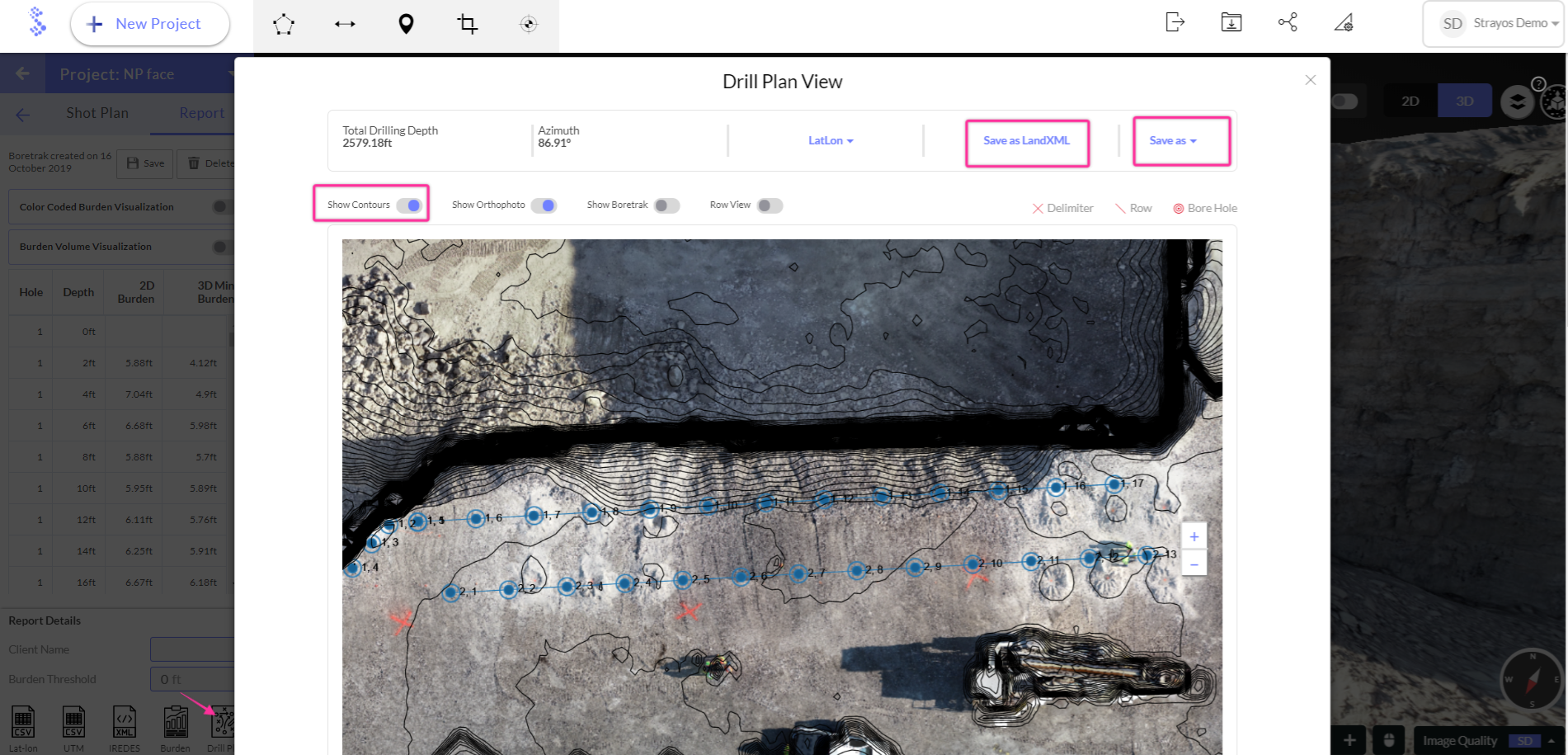Toggle Show Contours switch
The width and height of the screenshot is (1568, 755).
(409, 205)
